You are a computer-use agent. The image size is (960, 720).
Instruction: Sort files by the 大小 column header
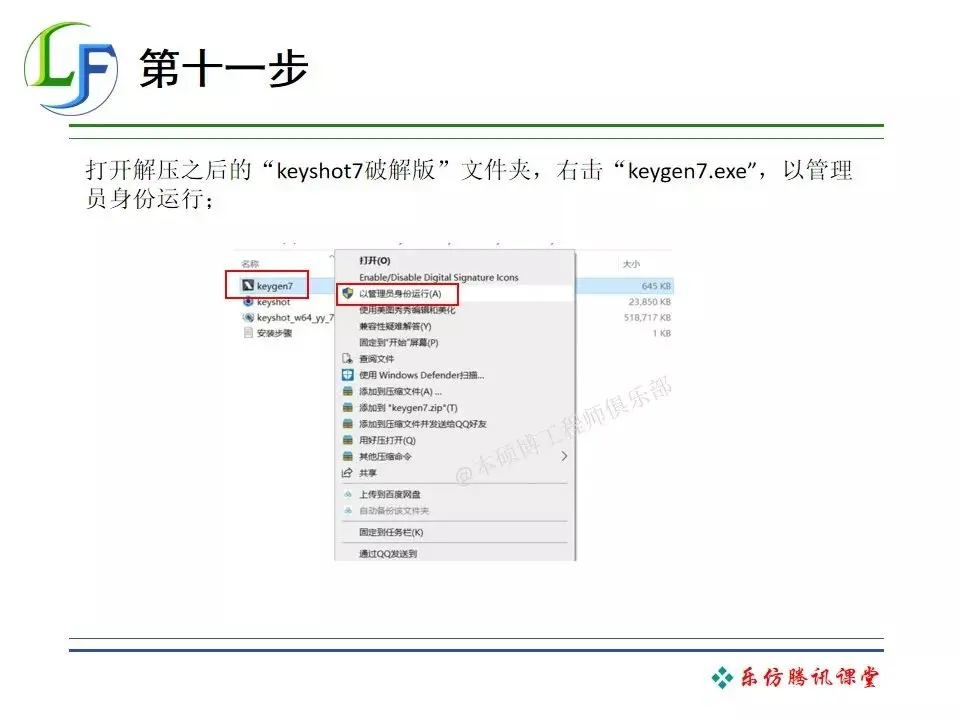631,264
